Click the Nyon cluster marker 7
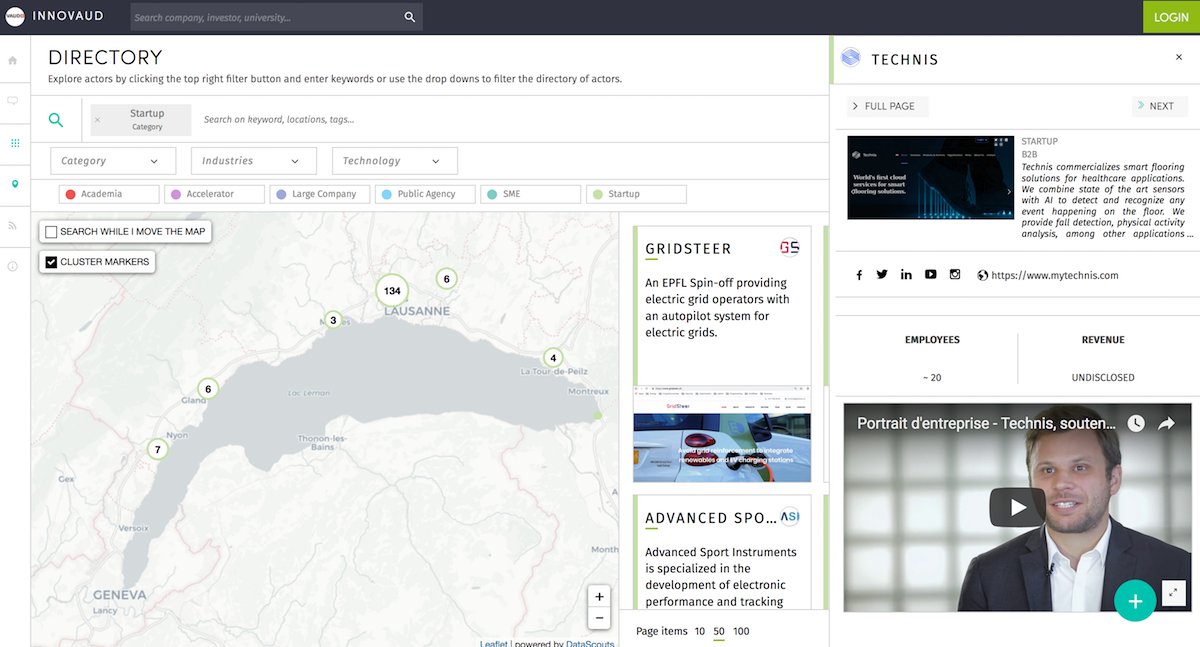 point(156,449)
